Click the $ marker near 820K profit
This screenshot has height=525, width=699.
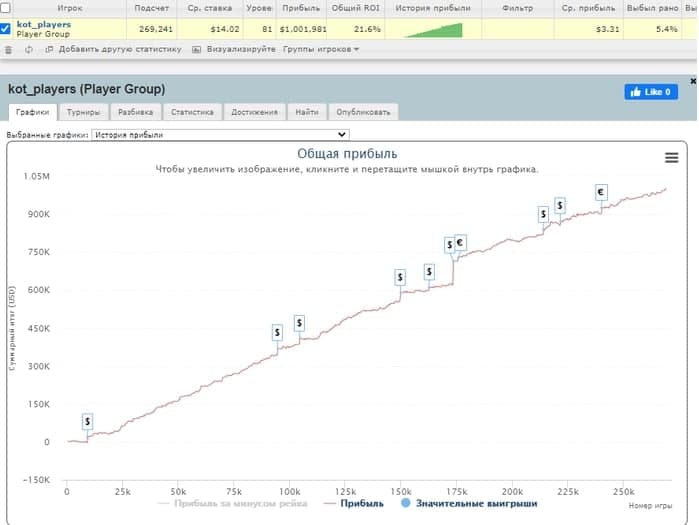point(543,214)
